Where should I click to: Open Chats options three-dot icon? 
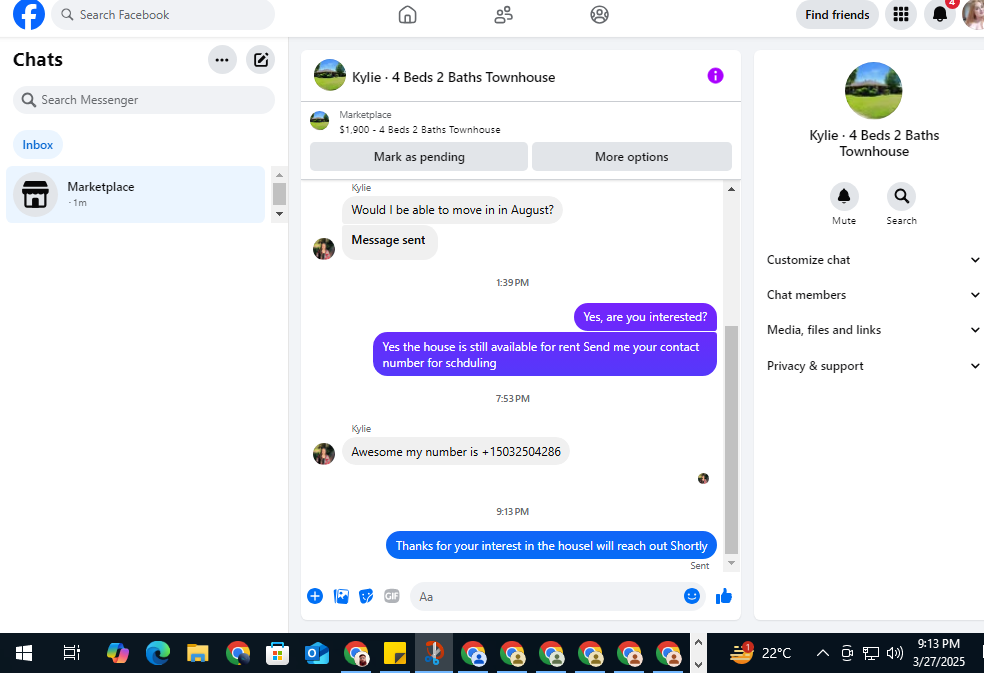pyautogui.click(x=222, y=60)
